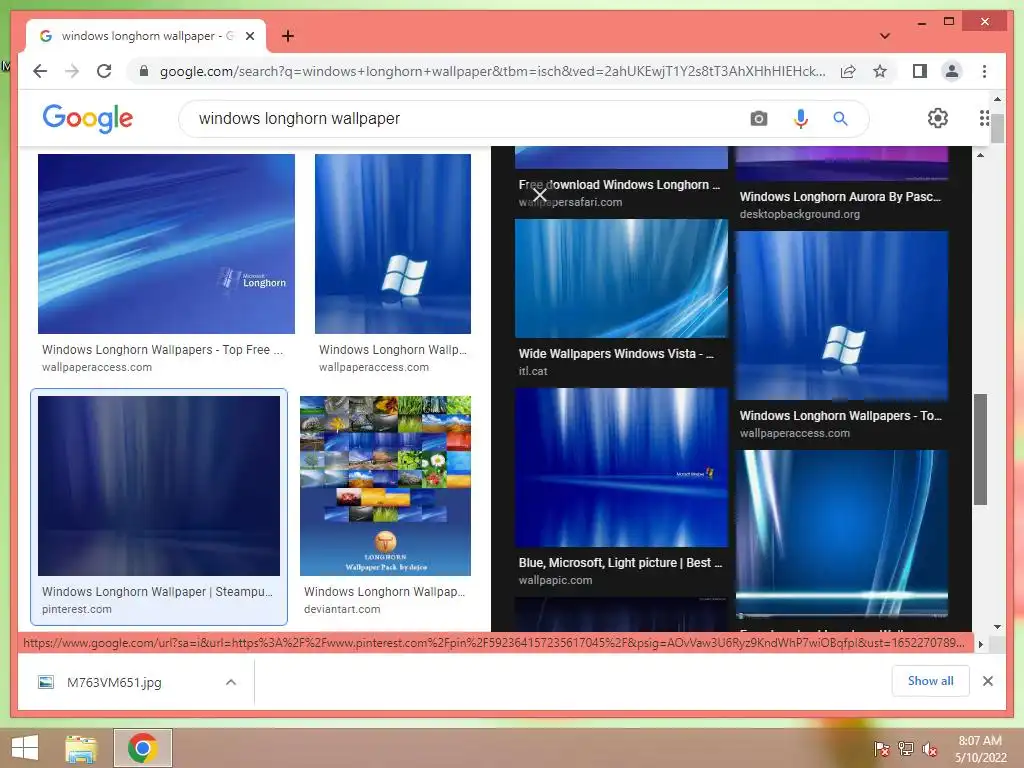Bookmark this page with the star

coord(880,71)
